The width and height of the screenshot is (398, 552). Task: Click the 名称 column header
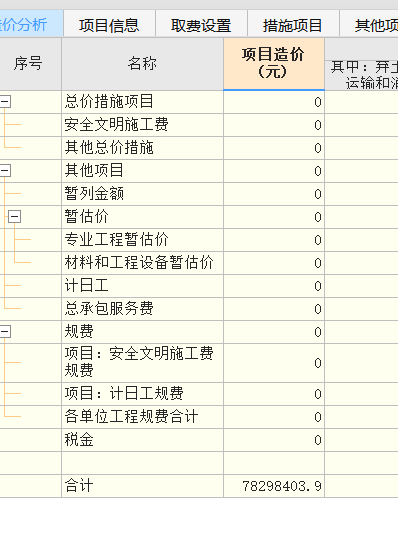(x=143, y=64)
